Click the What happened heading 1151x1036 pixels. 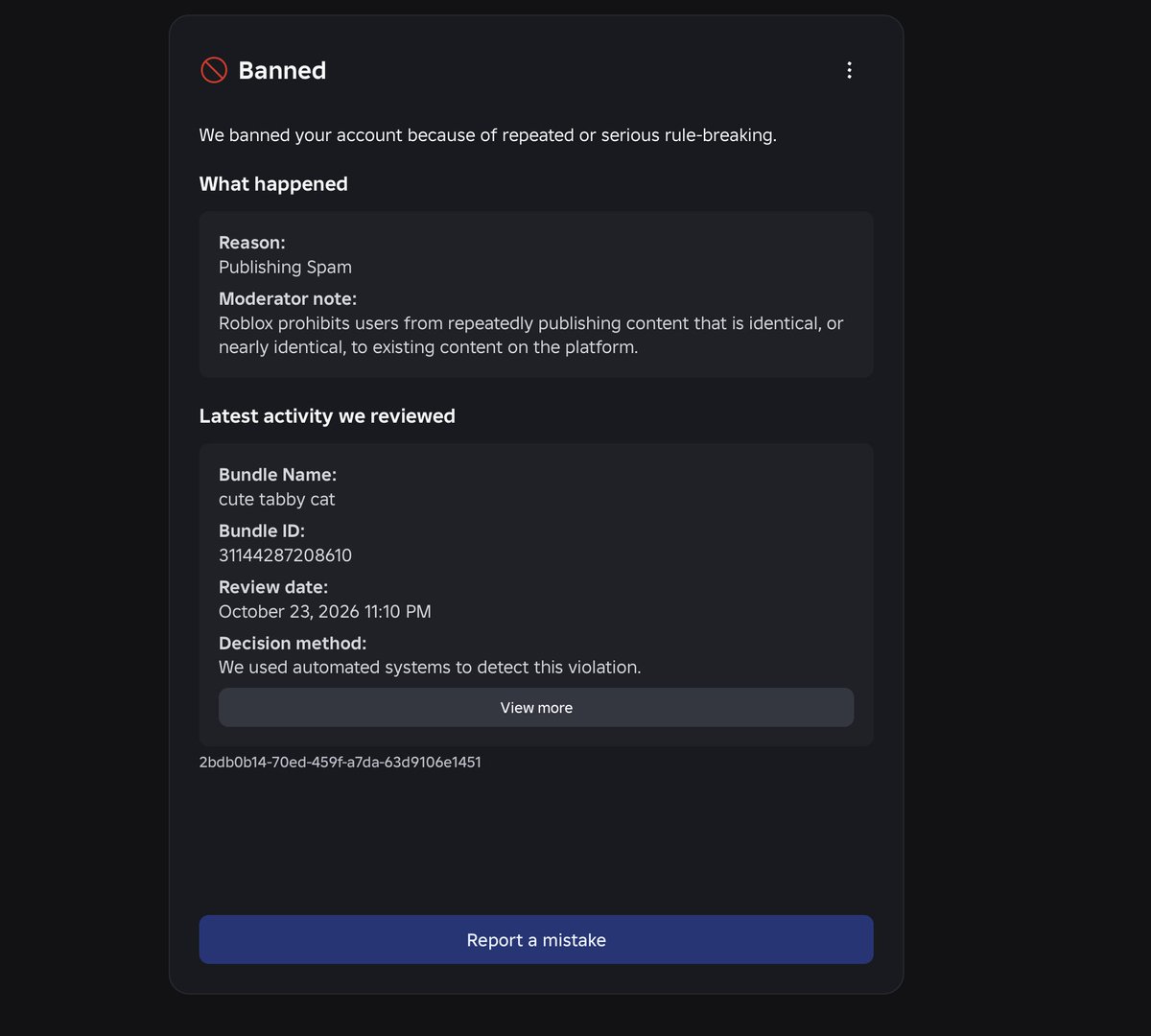[x=273, y=184]
